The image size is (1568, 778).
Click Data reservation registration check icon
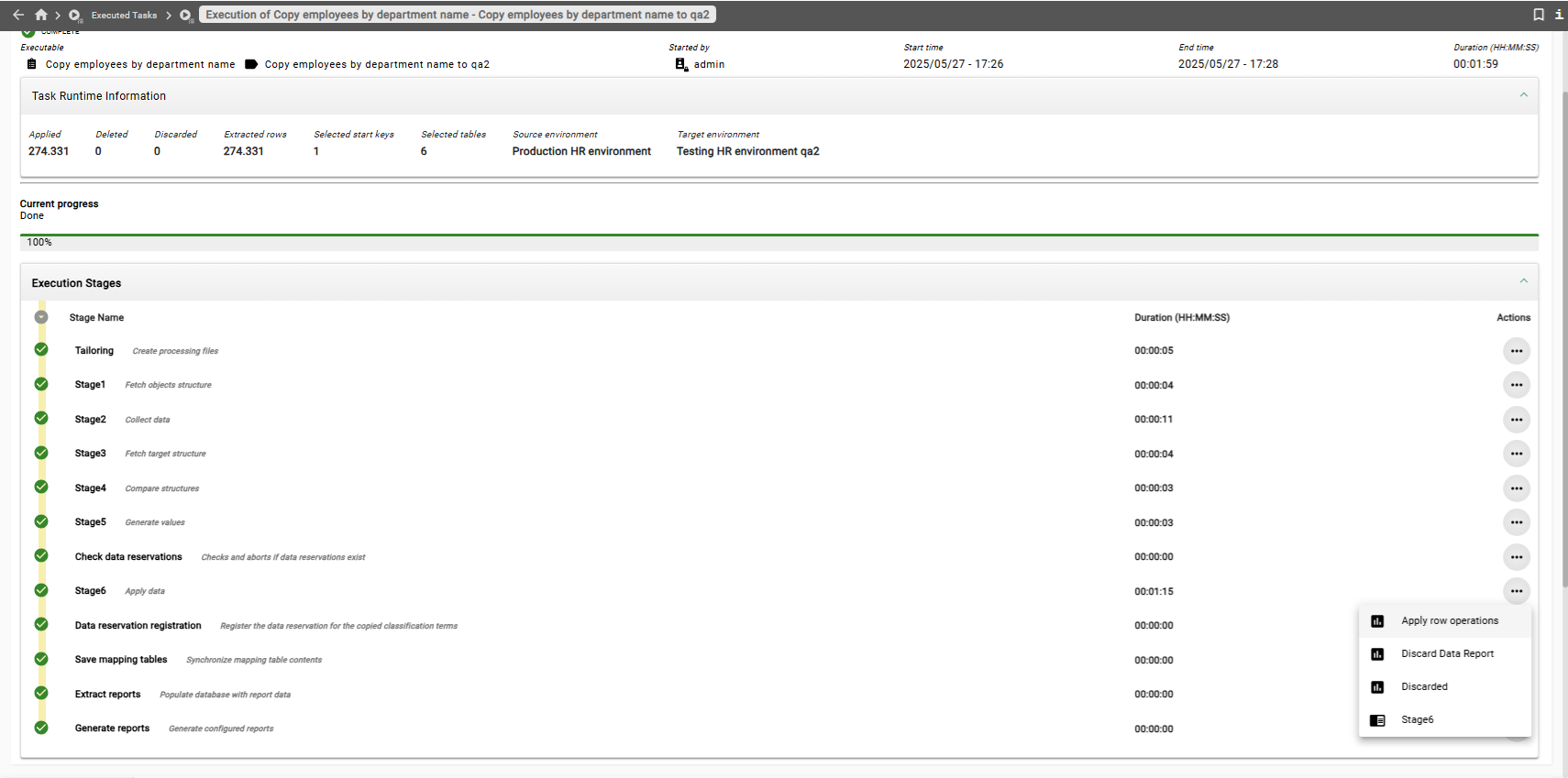[41, 624]
